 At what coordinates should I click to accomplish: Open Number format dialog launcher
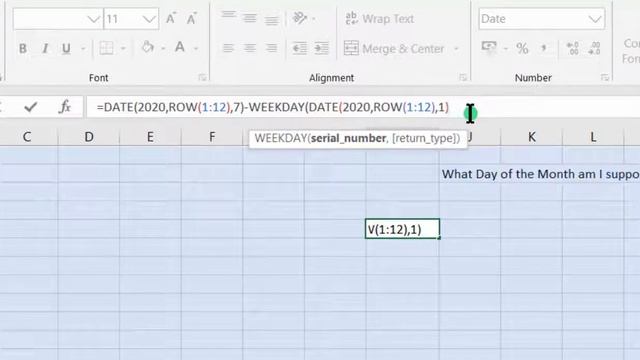(x=605, y=77)
